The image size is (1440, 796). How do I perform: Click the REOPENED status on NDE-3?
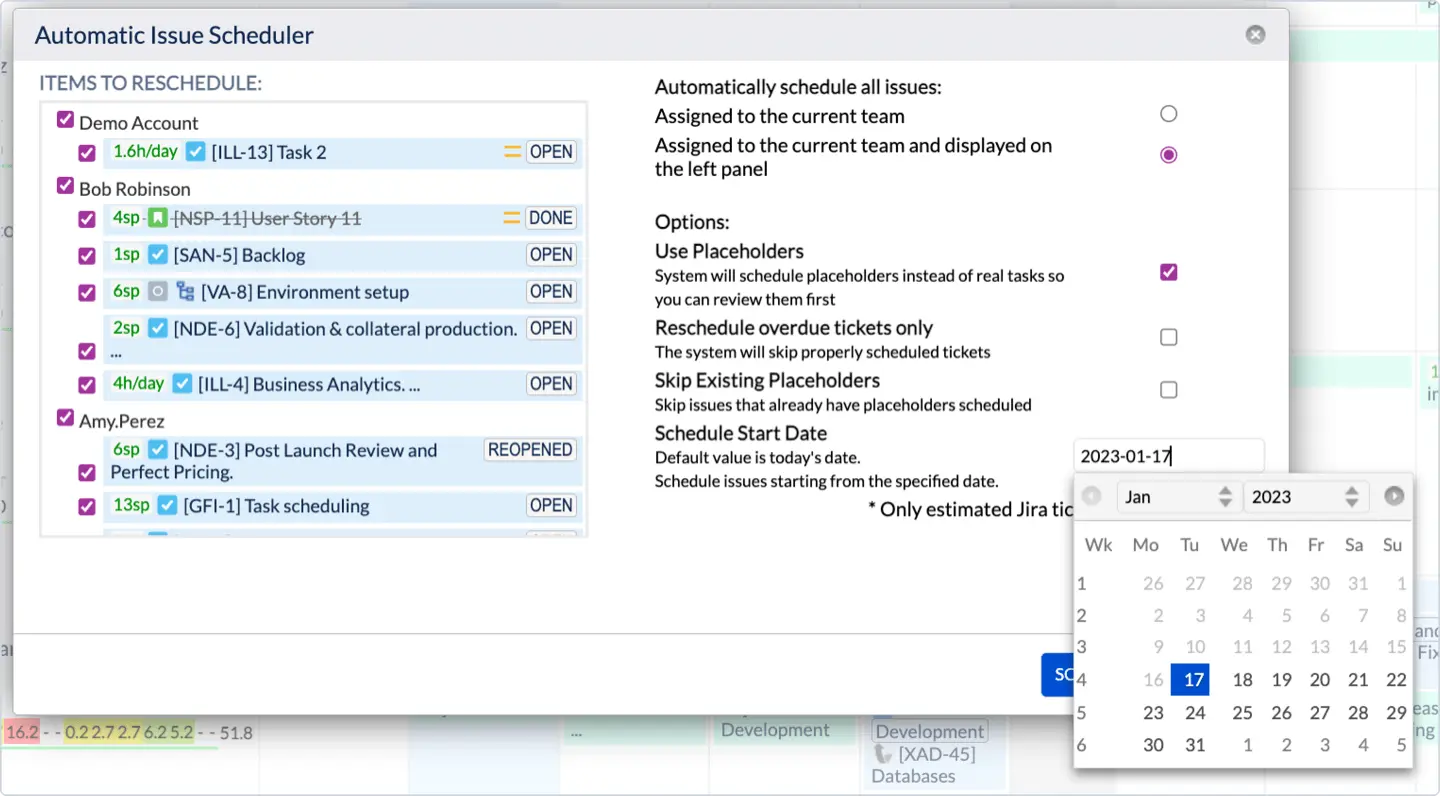530,450
